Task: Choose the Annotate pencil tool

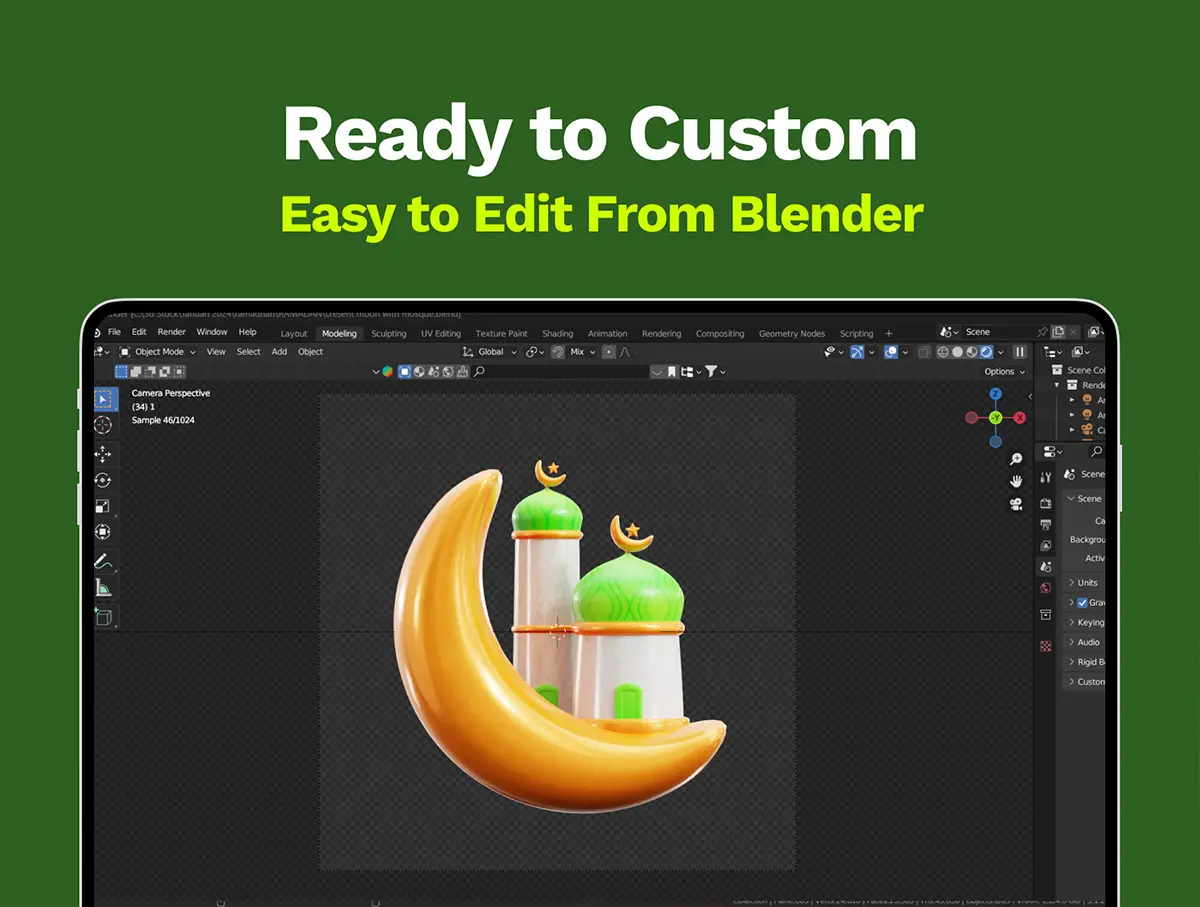Action: [x=103, y=561]
